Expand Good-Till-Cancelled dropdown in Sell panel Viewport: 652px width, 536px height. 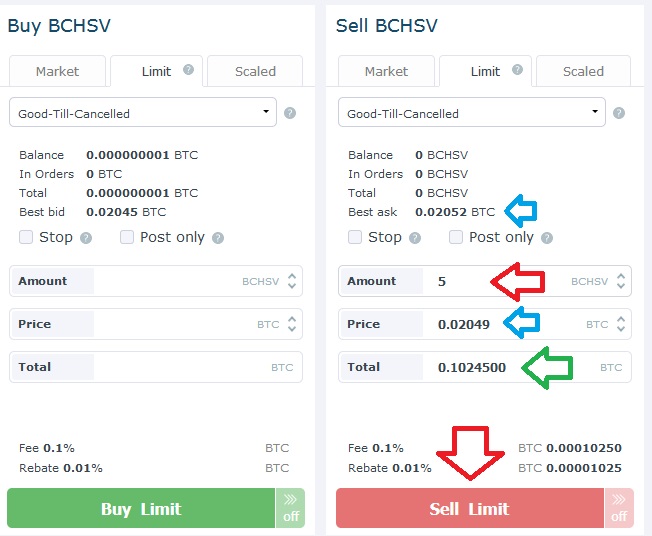[472, 112]
